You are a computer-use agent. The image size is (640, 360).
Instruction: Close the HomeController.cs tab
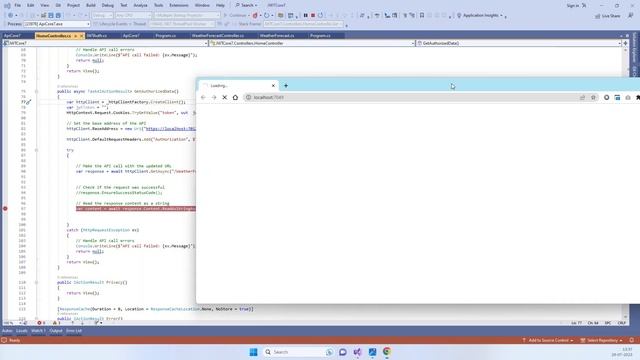click(x=81, y=36)
